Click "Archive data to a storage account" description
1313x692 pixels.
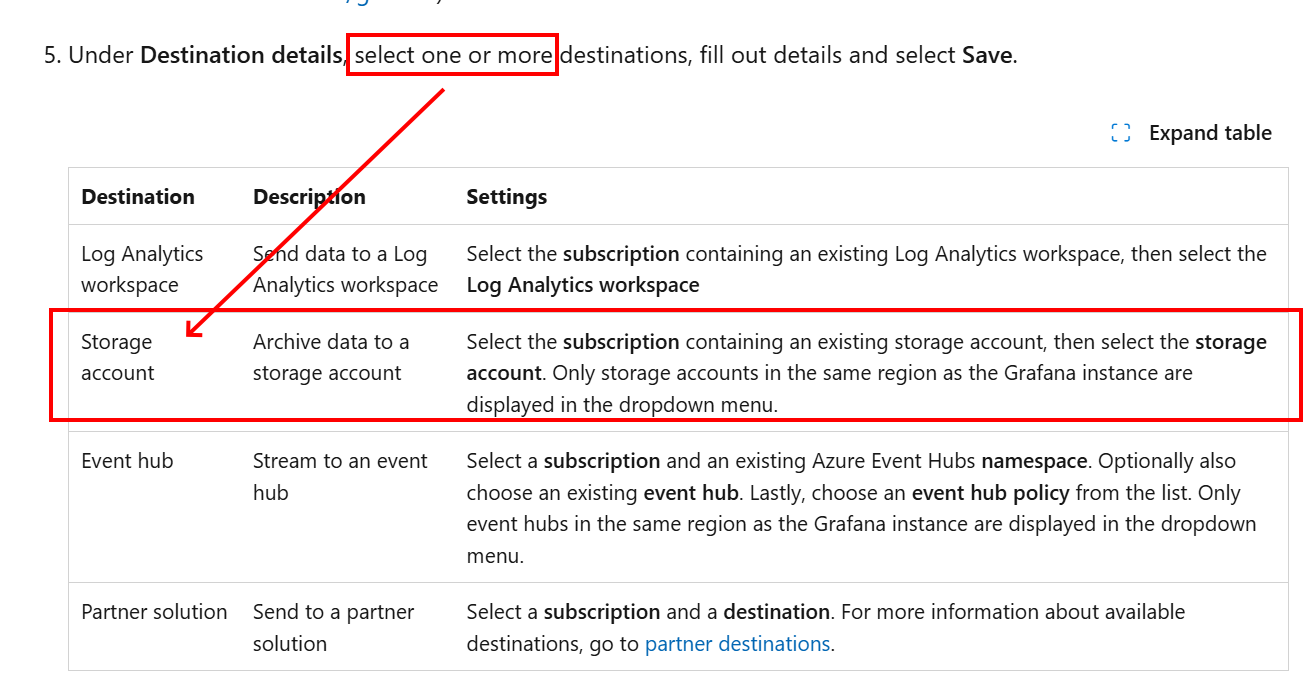(330, 357)
